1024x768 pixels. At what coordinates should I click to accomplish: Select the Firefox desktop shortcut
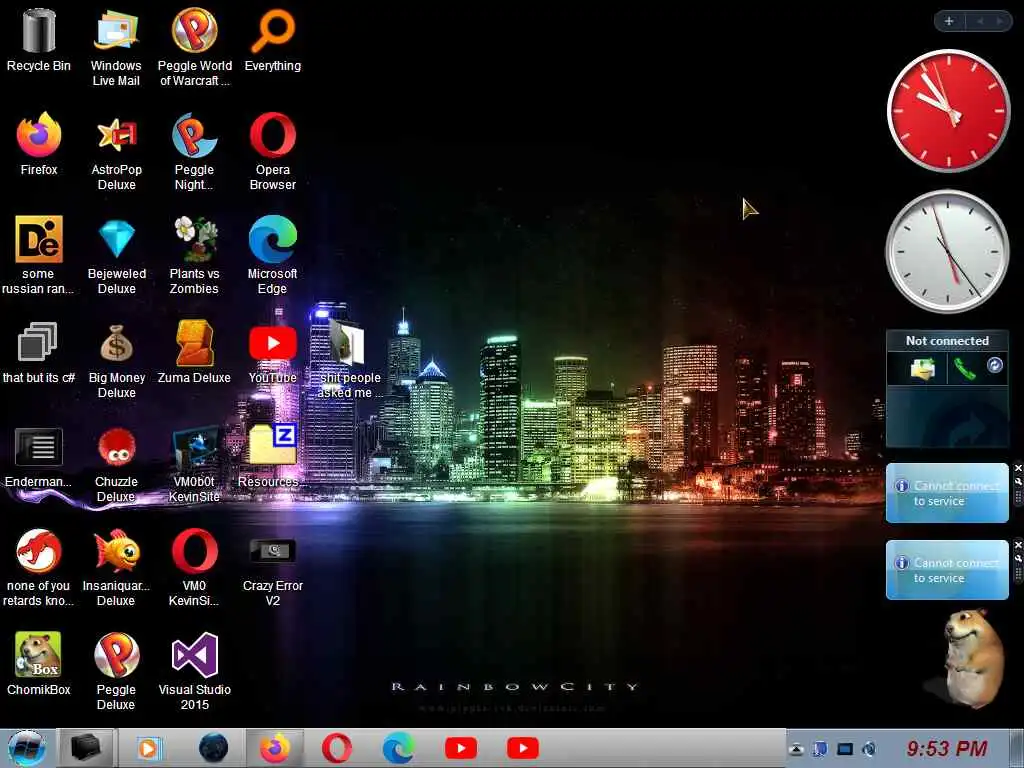click(39, 144)
